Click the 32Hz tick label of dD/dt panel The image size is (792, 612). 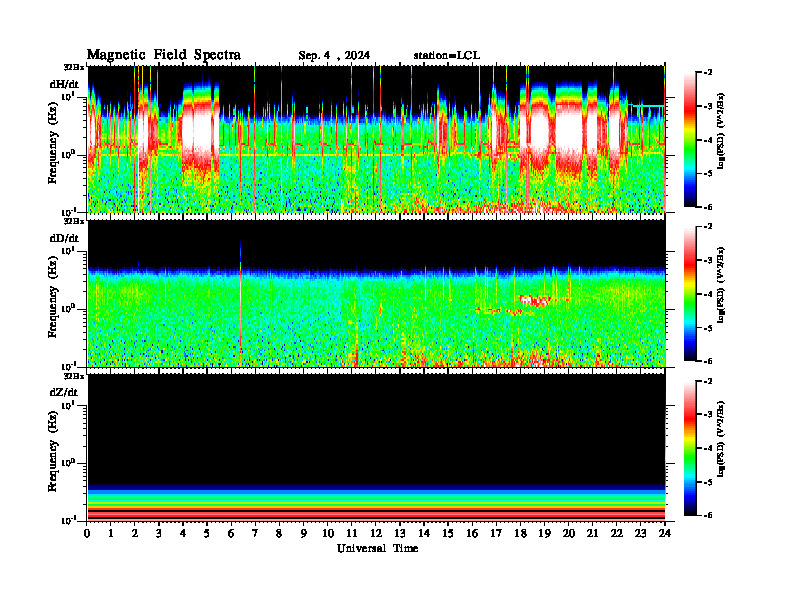[73, 221]
